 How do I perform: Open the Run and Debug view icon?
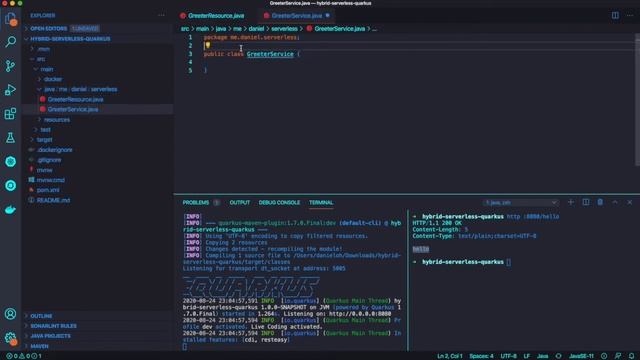pos(10,90)
